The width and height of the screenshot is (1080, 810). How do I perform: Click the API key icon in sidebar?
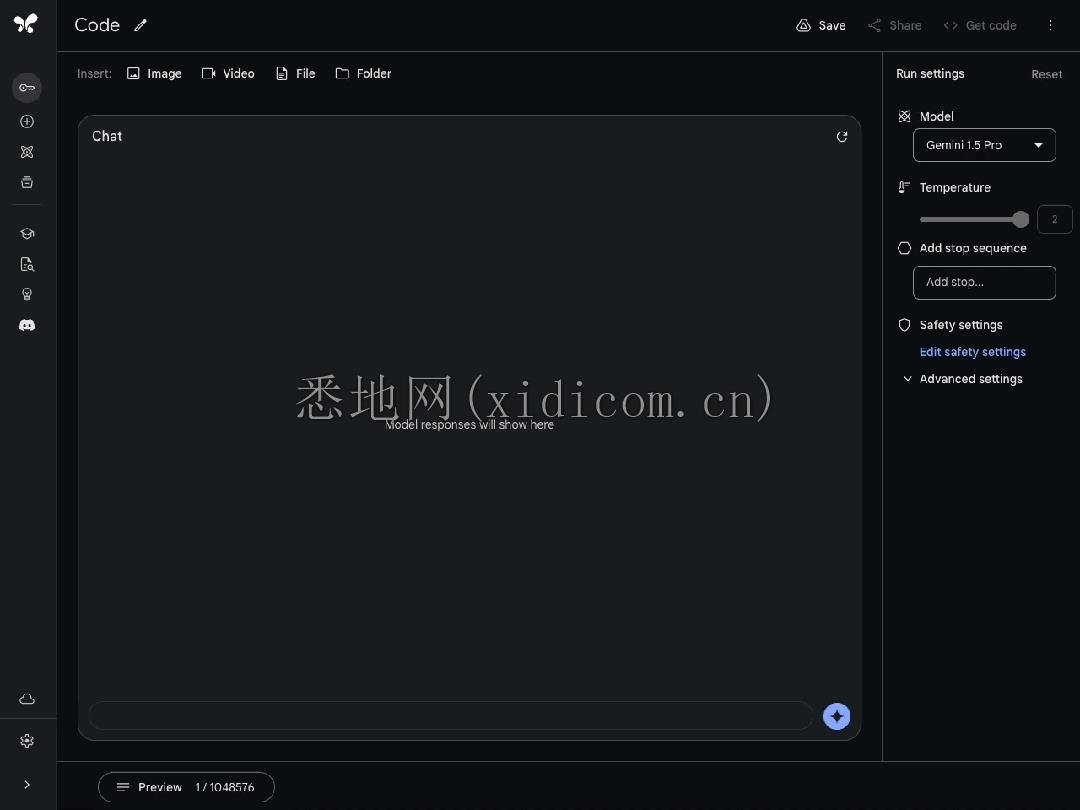[x=27, y=88]
